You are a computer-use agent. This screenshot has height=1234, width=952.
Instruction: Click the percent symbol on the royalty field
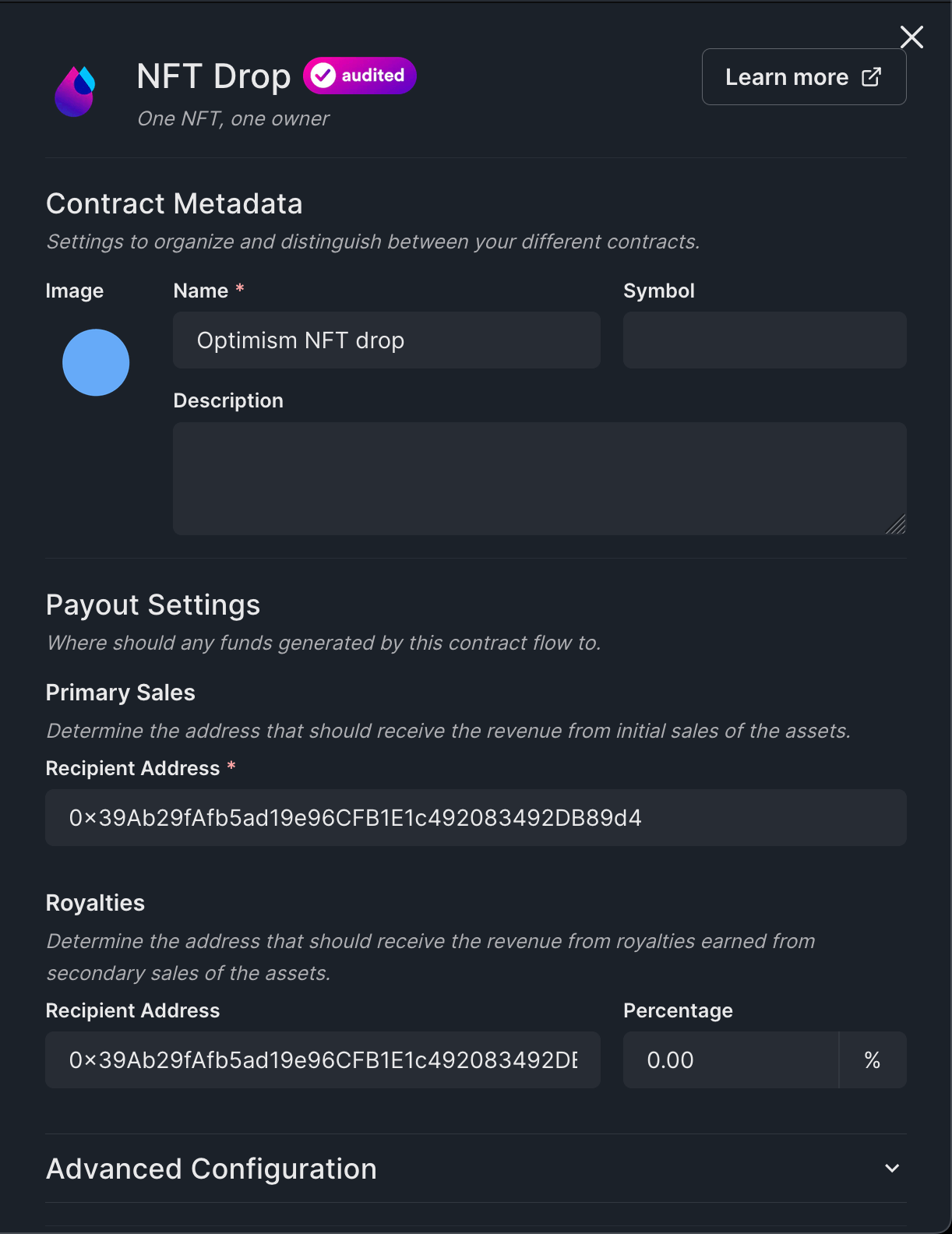point(872,1059)
